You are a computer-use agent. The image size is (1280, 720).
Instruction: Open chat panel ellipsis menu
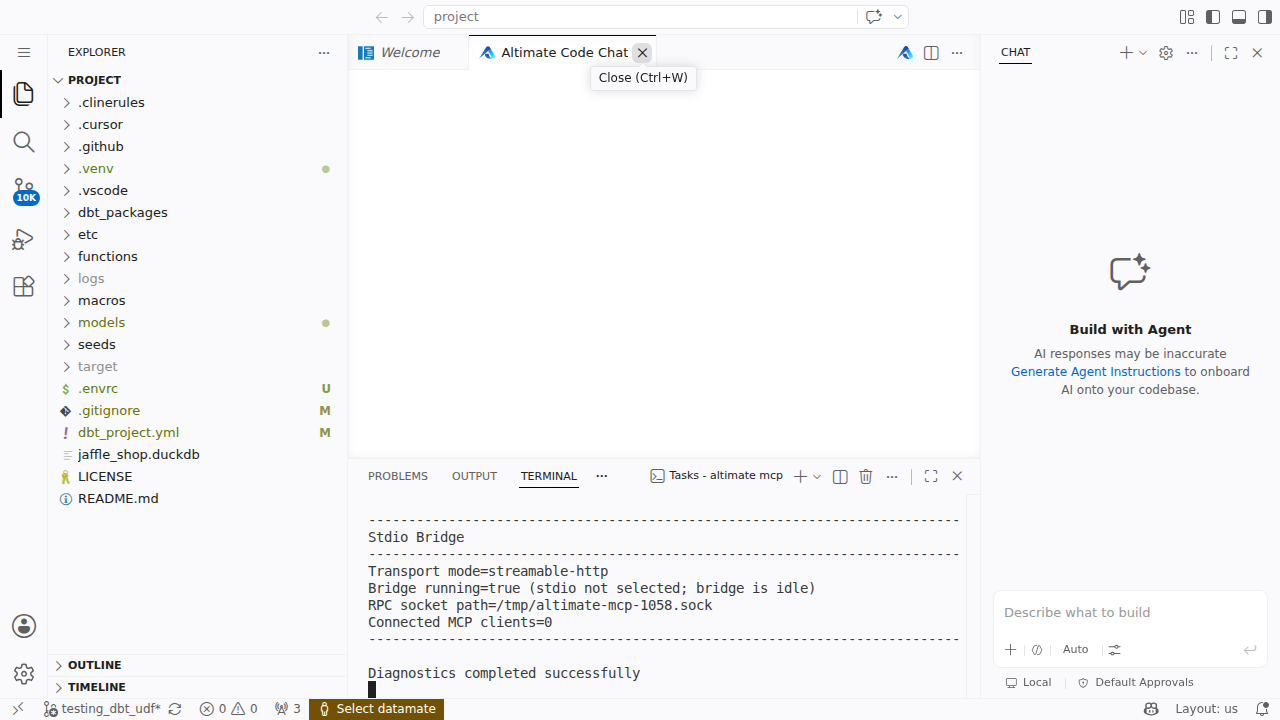point(1192,53)
